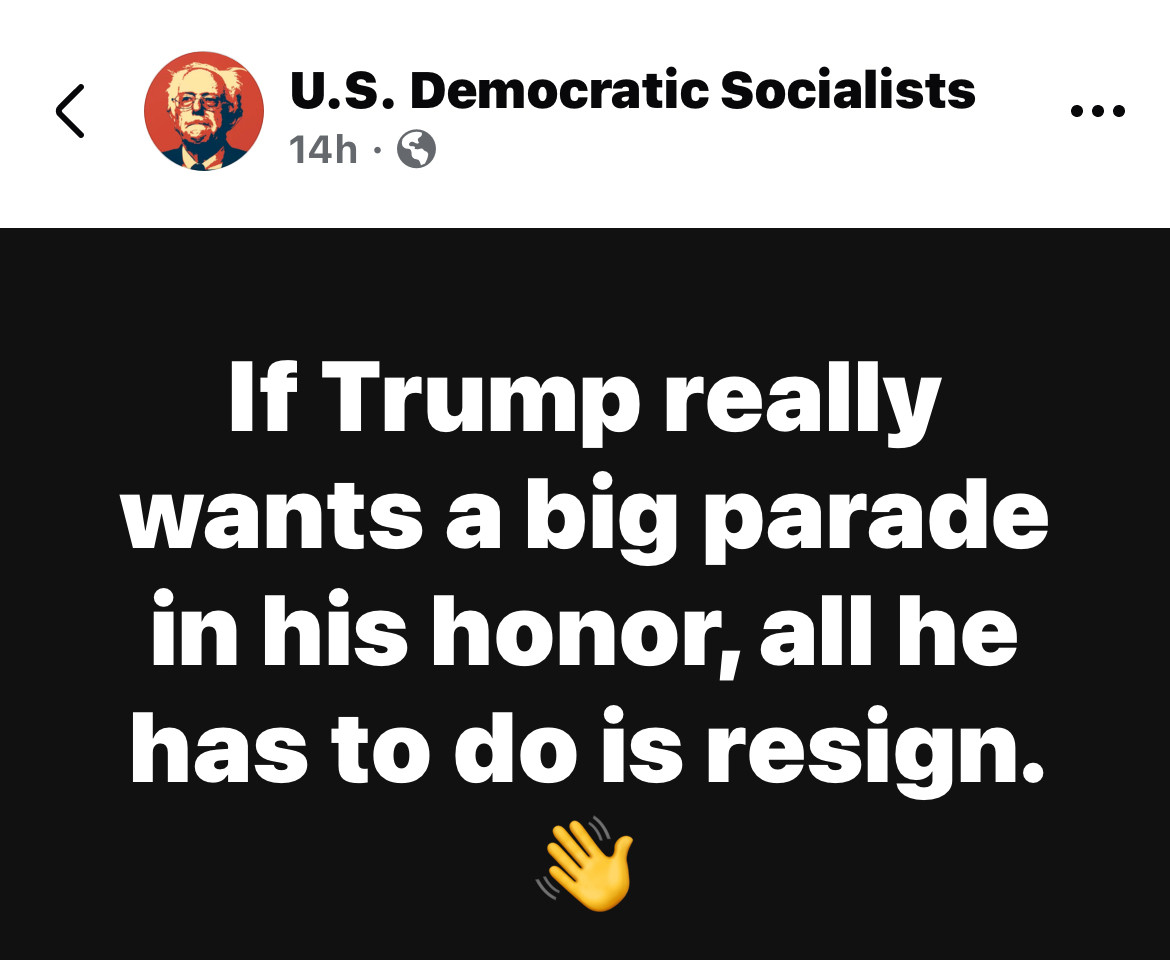Click the word parade in the post

tap(876, 516)
